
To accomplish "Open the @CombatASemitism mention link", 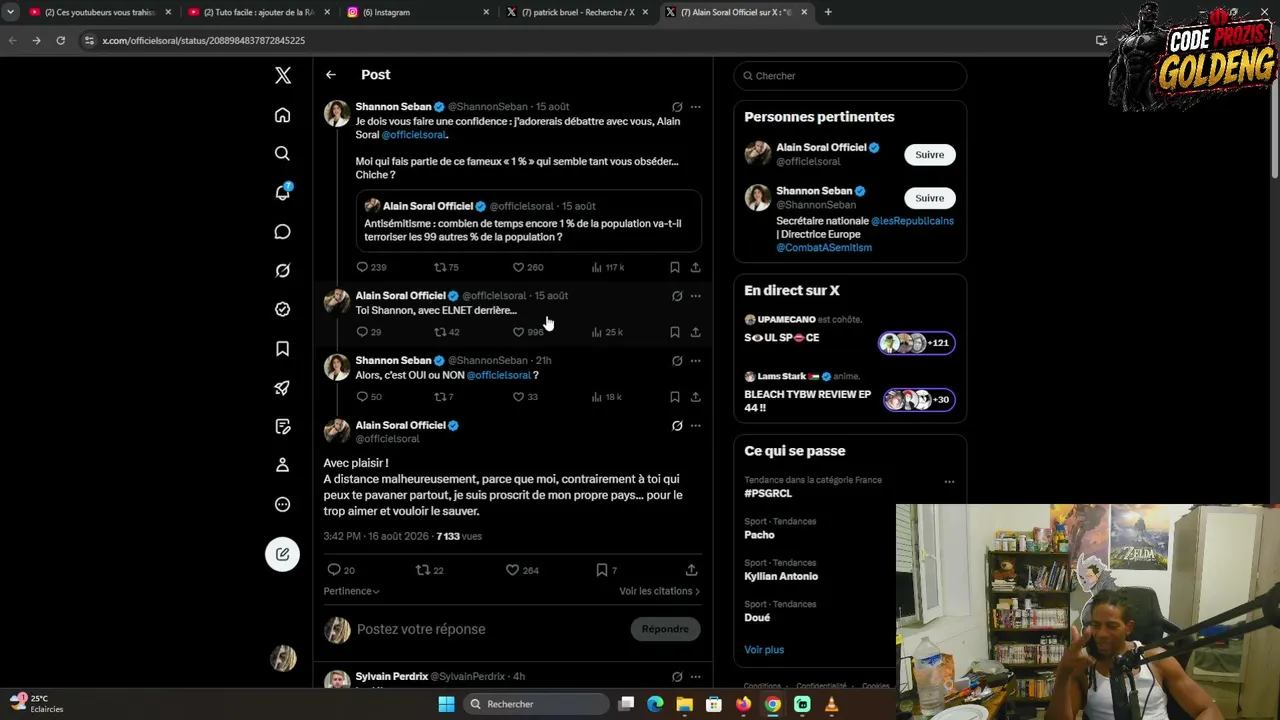I will [824, 248].
